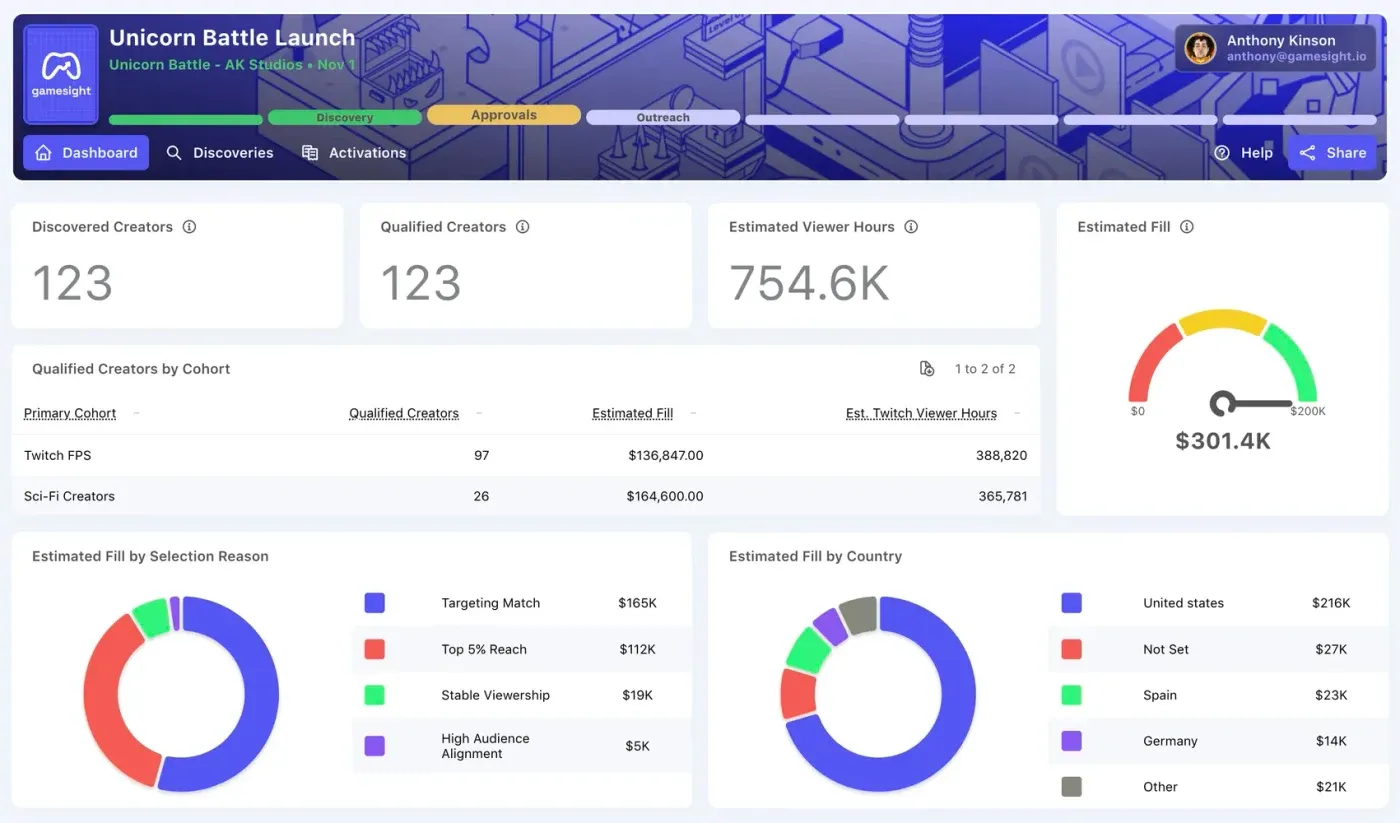Open Help
Screen dimensions: 1400x823
pyautogui.click(x=1243, y=153)
